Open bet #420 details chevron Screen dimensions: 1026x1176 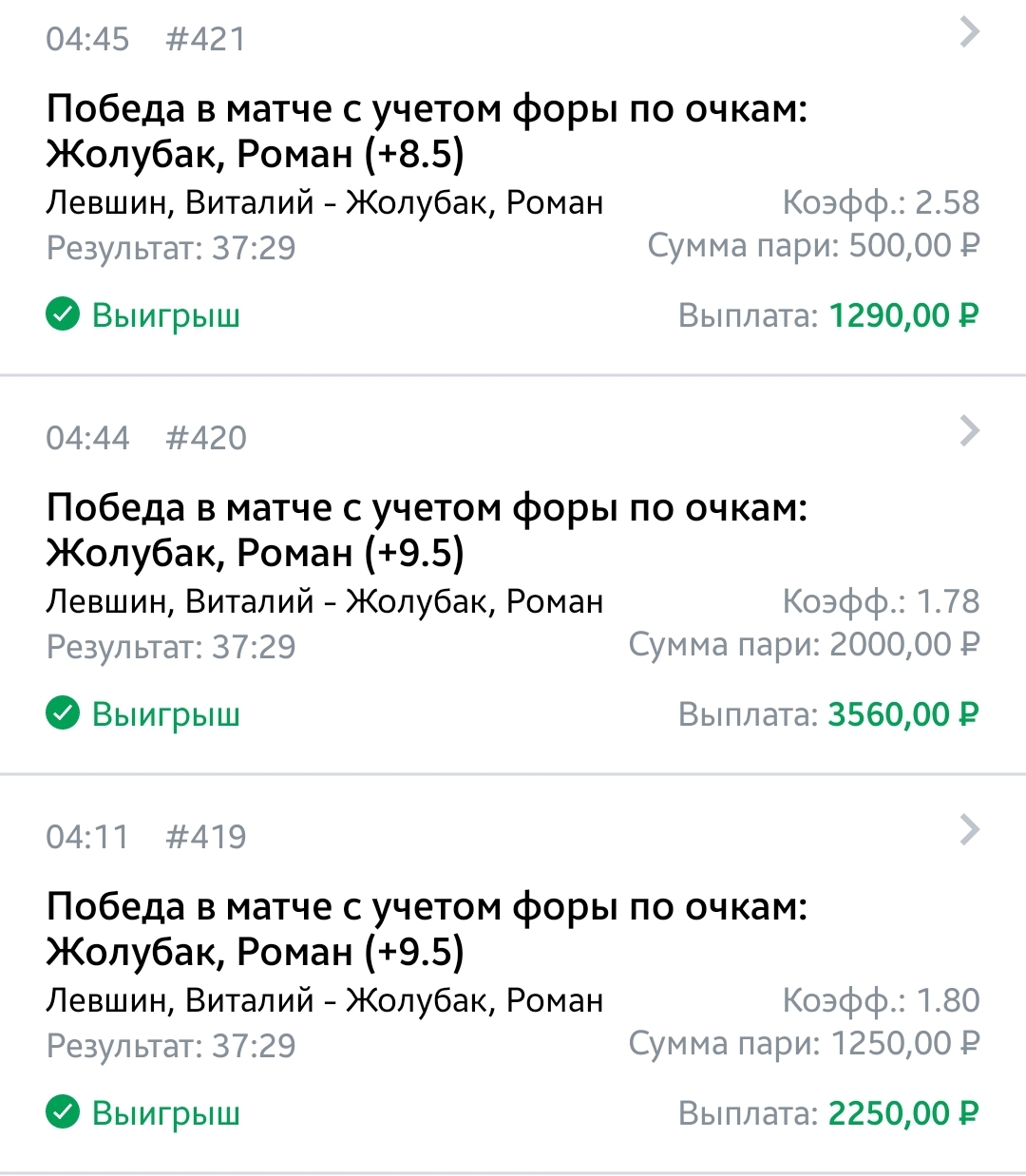tap(969, 431)
